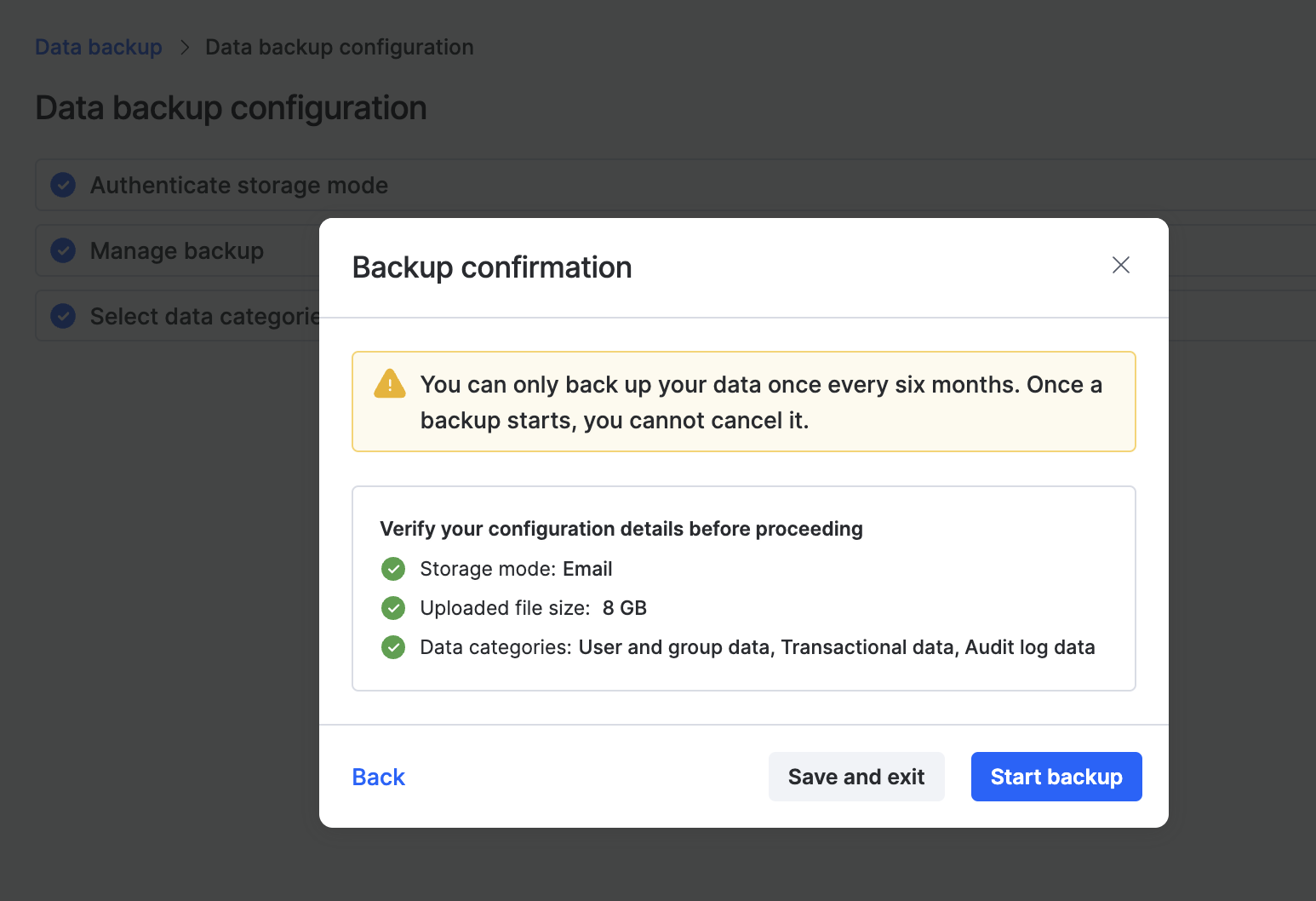Click the 'Storage mode: Email' text
This screenshot has width=1316, height=901.
(516, 569)
